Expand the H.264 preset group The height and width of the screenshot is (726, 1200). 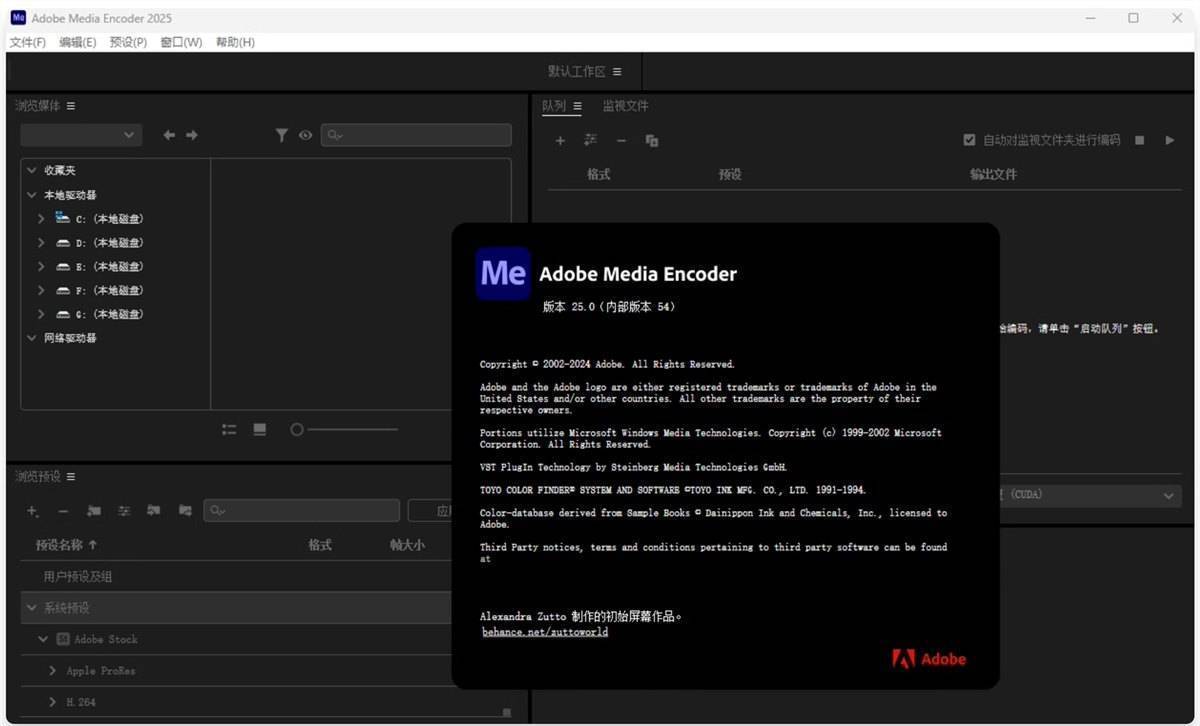click(x=53, y=702)
